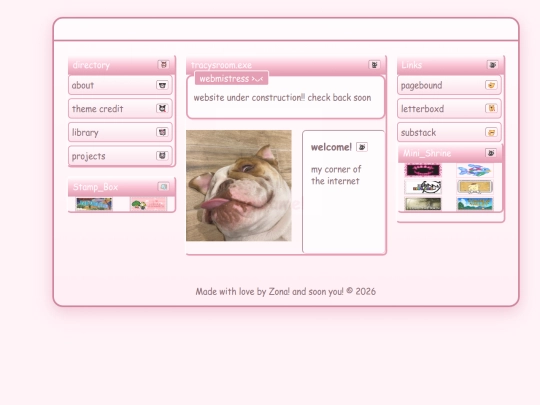Click the icon beside substack
Viewport: 540px width, 405px height.
491,132
